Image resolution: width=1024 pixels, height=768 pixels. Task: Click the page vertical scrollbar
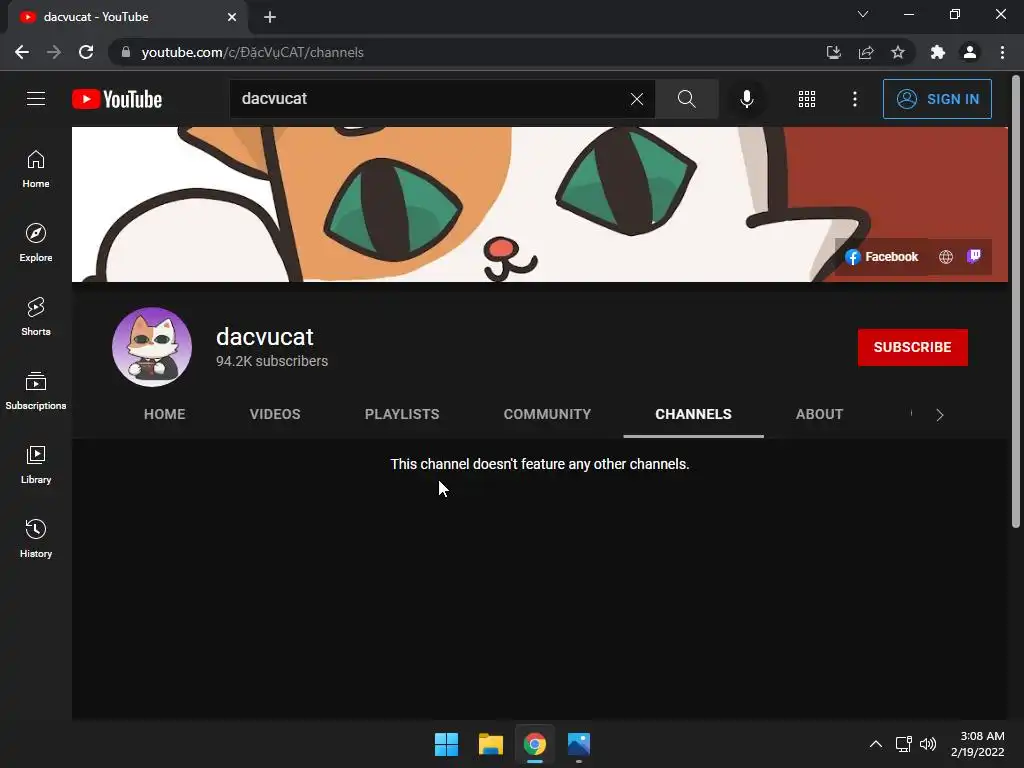1016,301
